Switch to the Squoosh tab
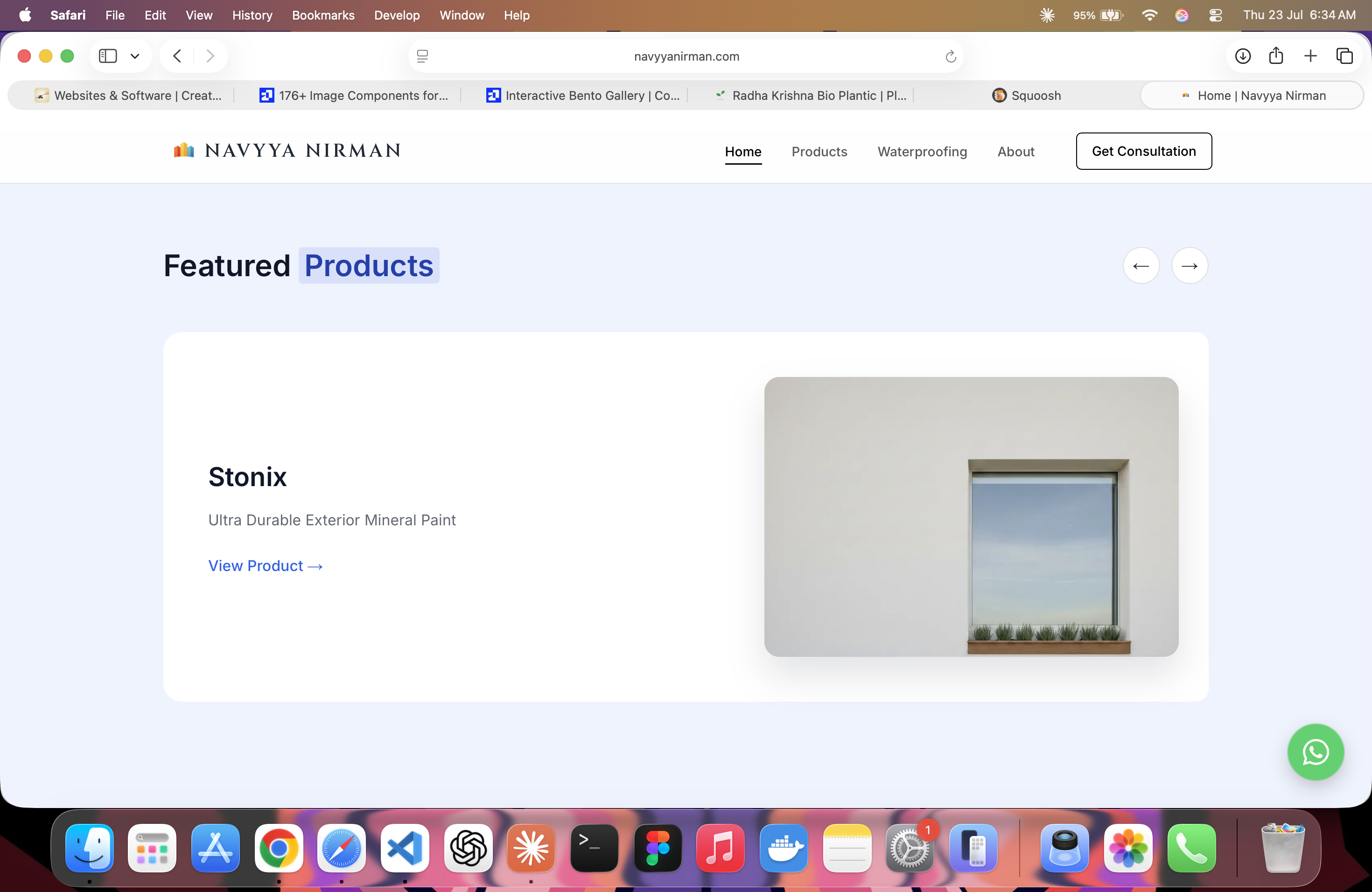 point(1027,95)
